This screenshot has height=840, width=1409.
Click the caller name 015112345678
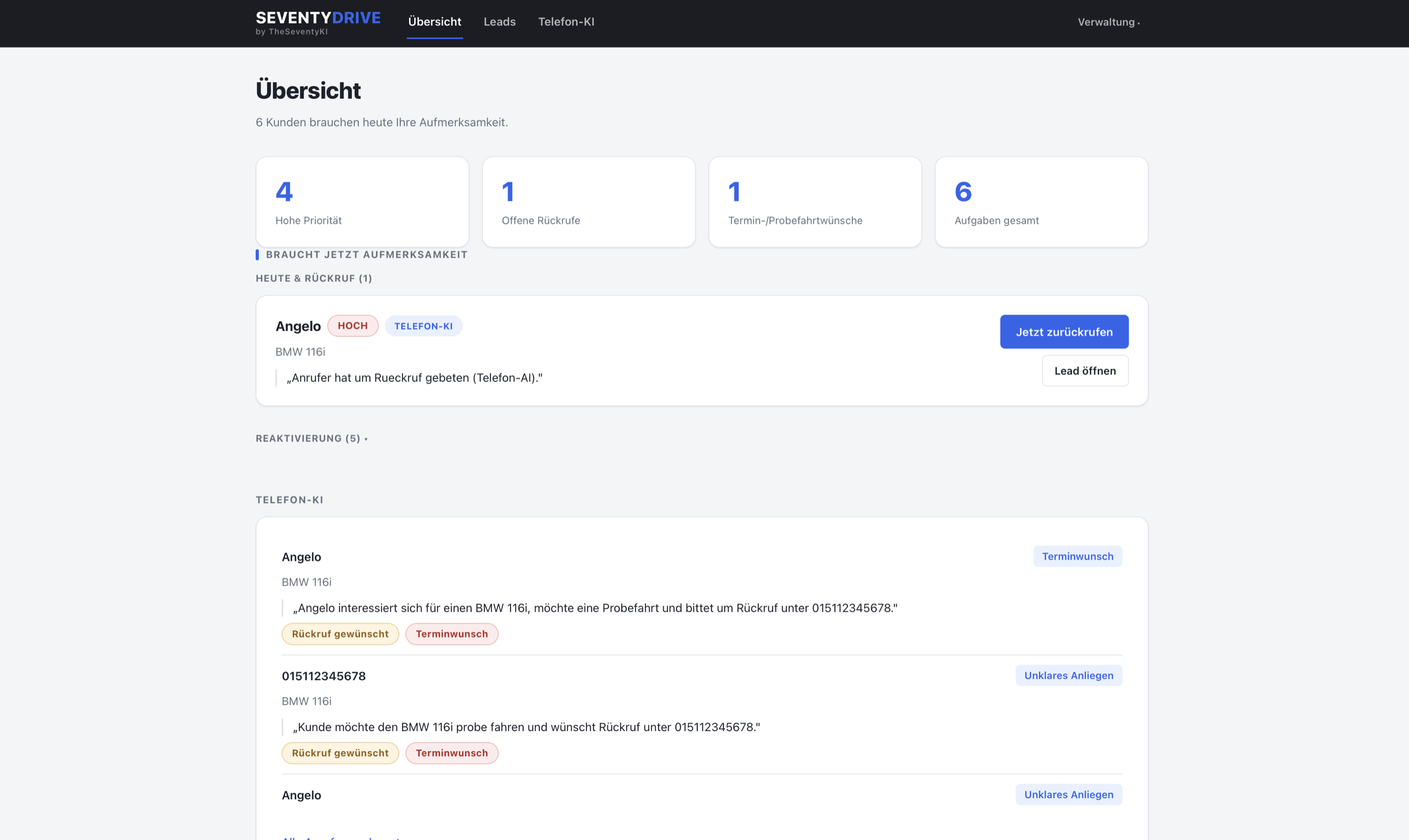click(x=324, y=676)
